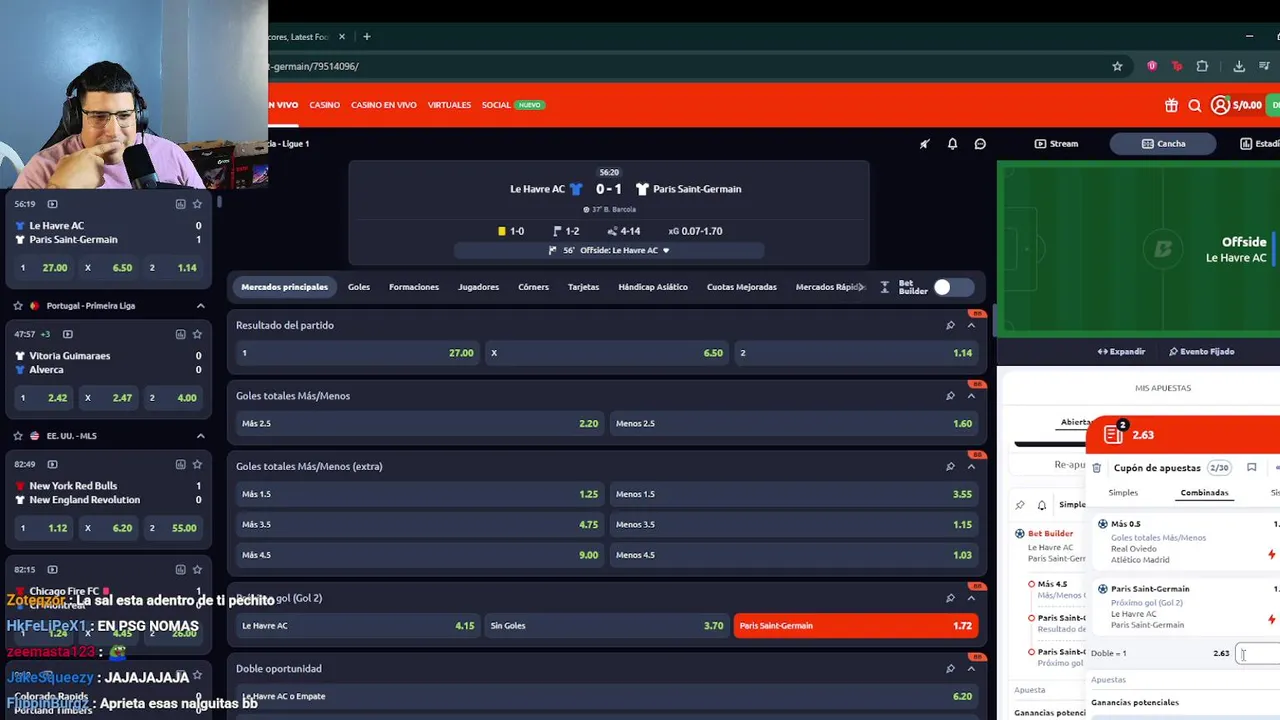
Task: Open the user account profile icon
Action: pos(1220,105)
